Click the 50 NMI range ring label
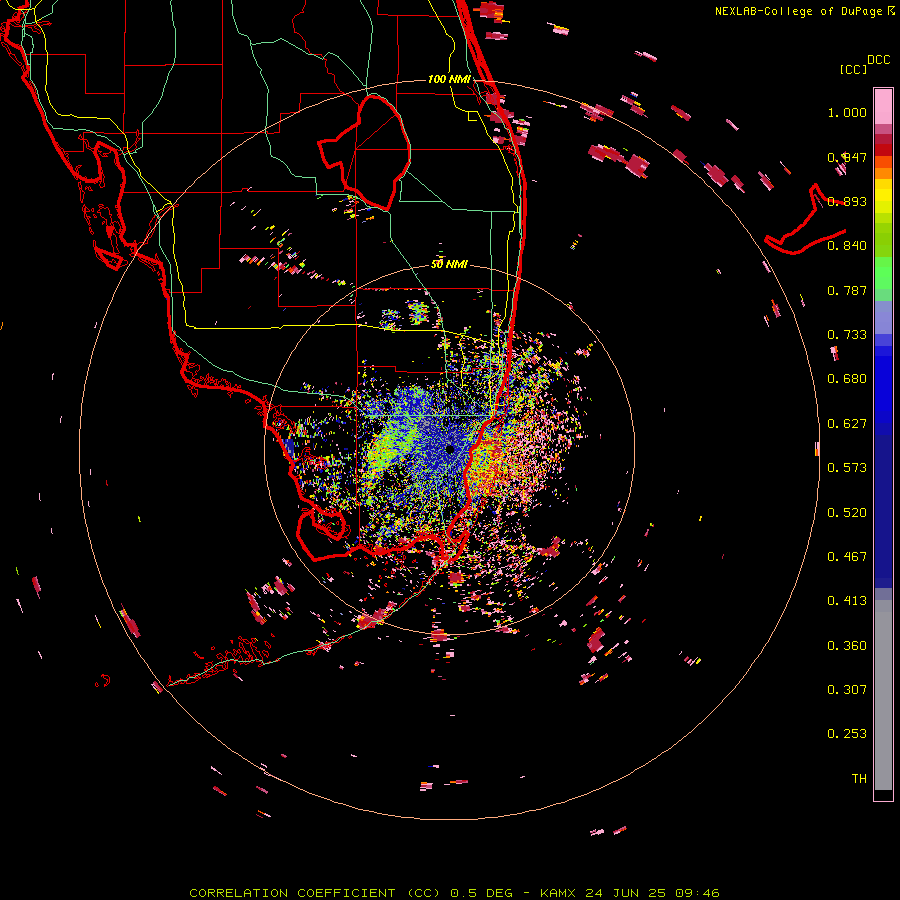The width and height of the screenshot is (900, 900). point(449,265)
